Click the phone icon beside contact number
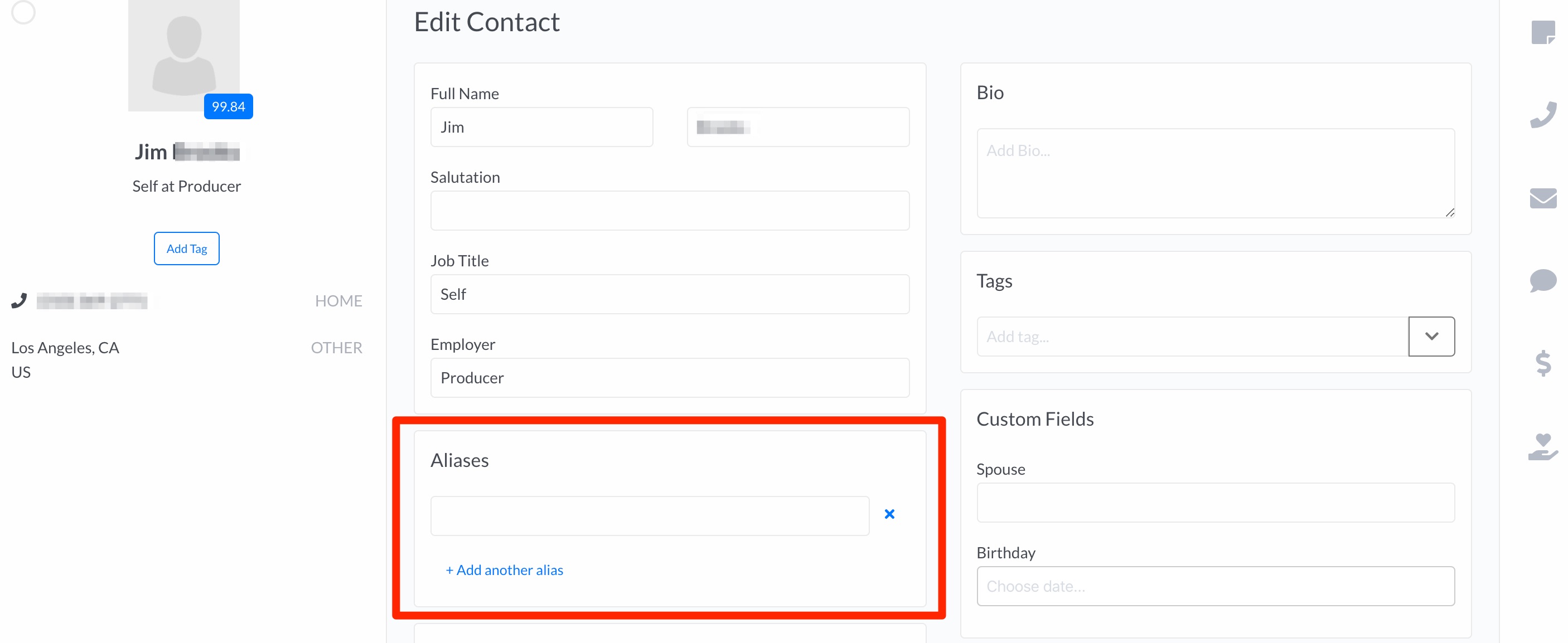1568x643 pixels. [19, 300]
